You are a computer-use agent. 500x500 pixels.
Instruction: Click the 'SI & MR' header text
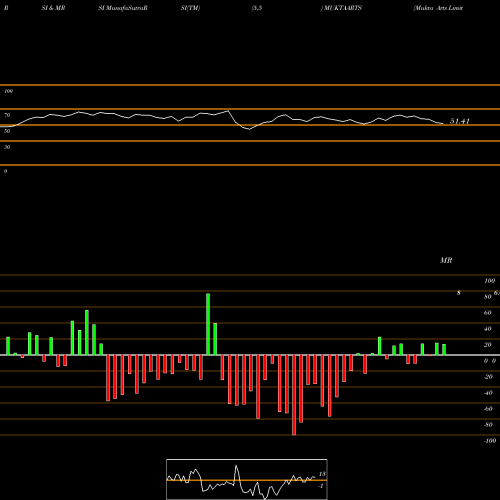pos(53,8)
